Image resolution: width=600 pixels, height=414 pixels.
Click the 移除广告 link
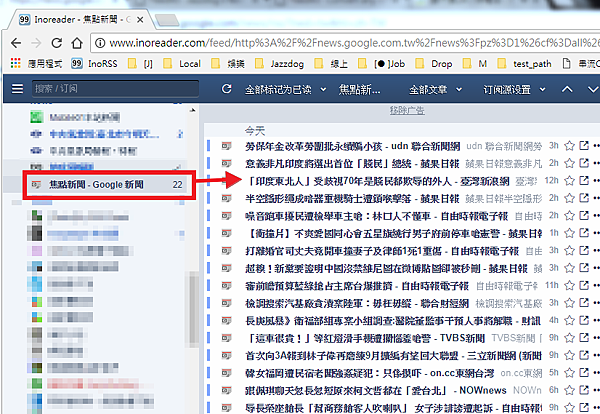(407, 111)
